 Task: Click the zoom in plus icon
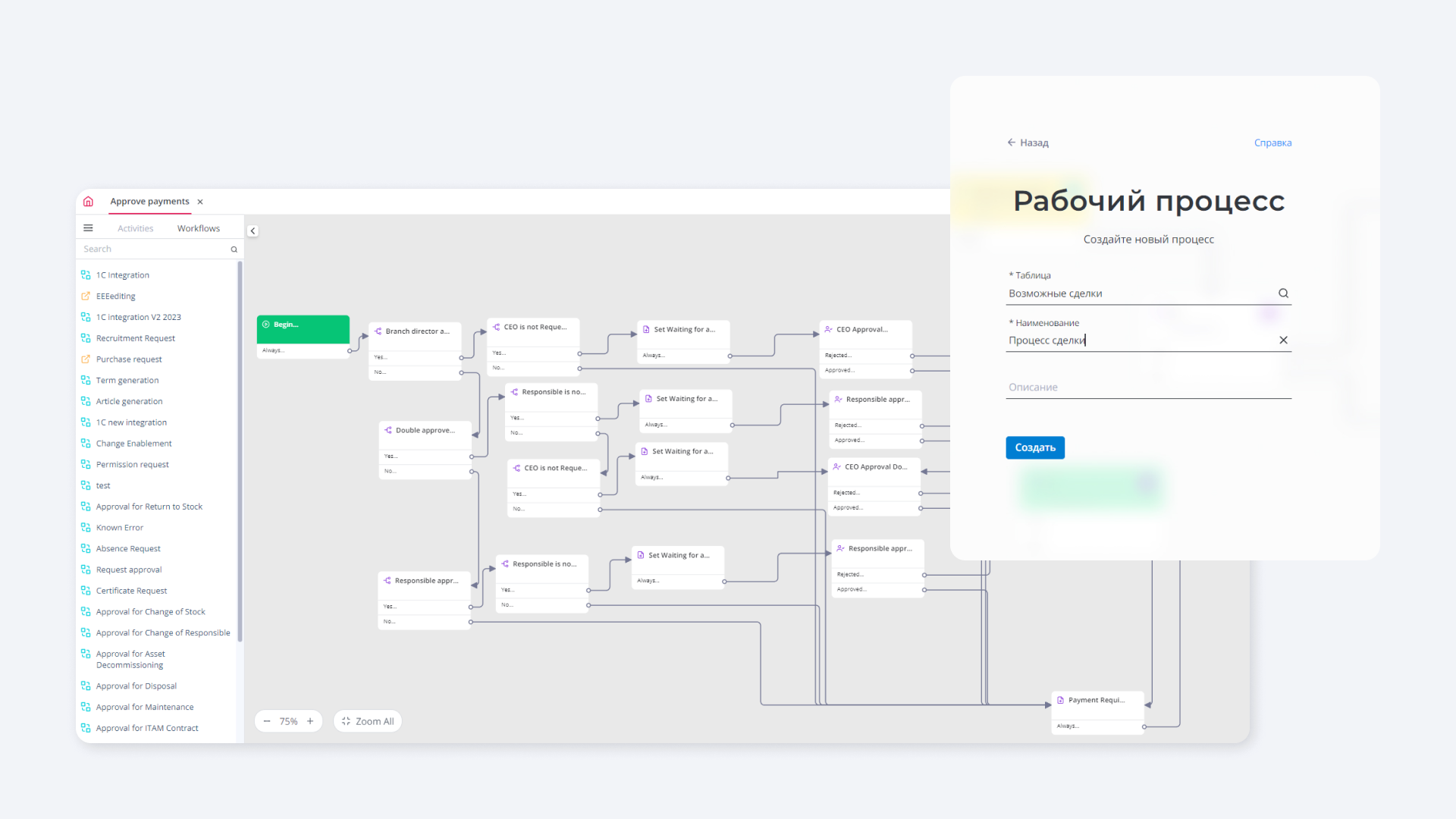point(310,721)
